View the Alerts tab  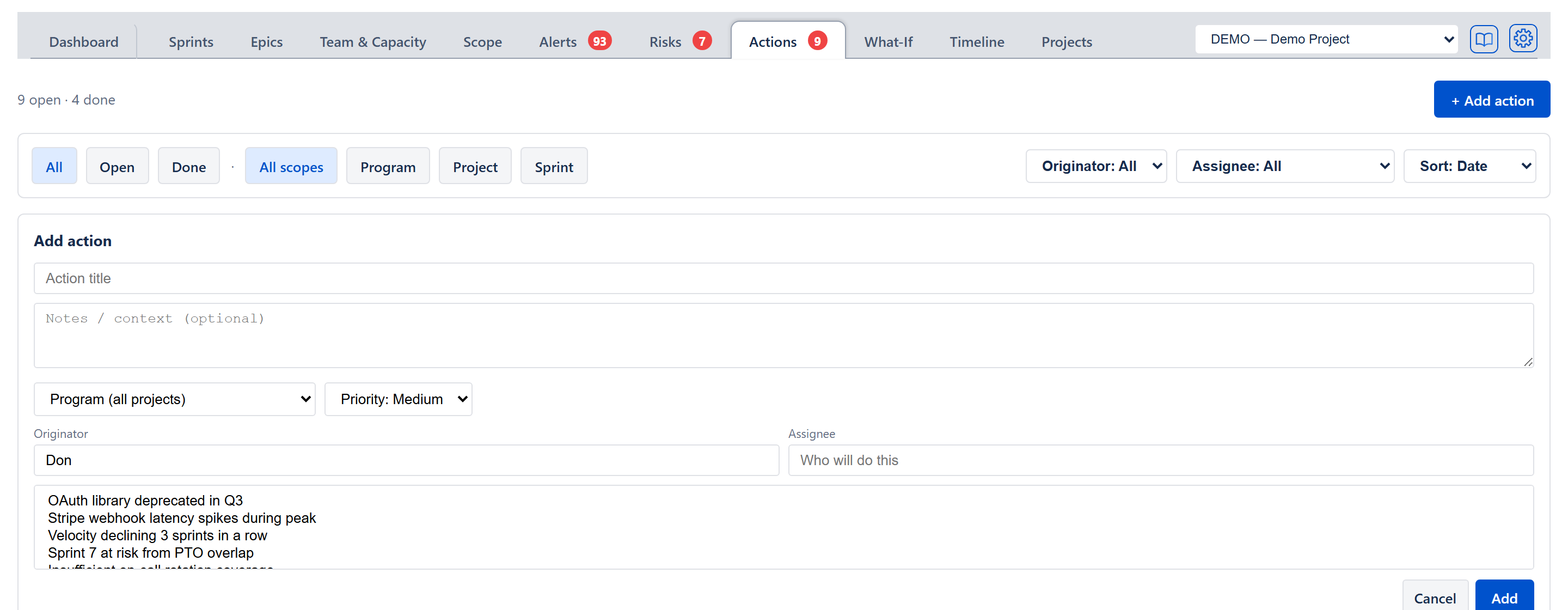(x=574, y=42)
